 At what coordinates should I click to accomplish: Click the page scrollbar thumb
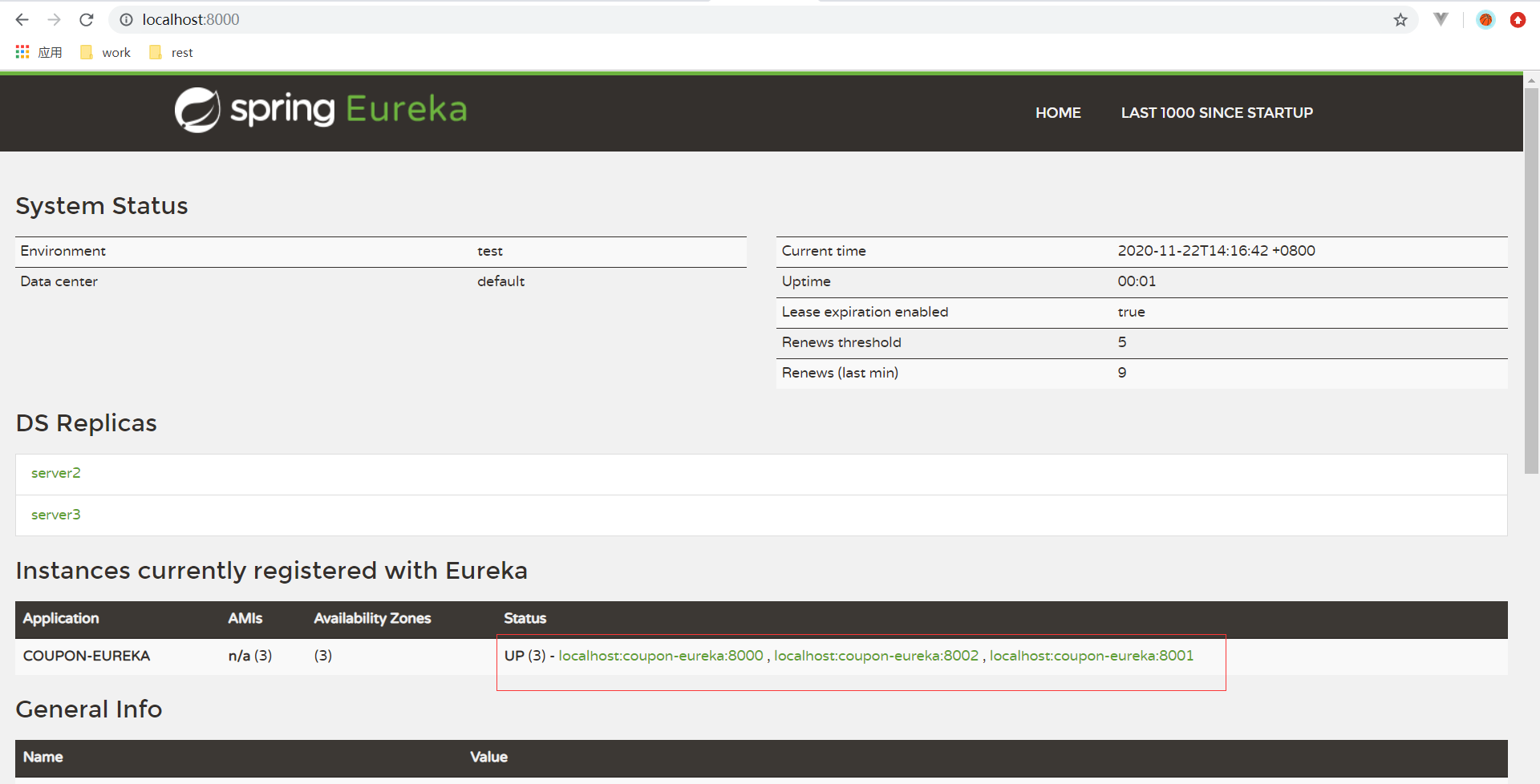pos(1531,281)
